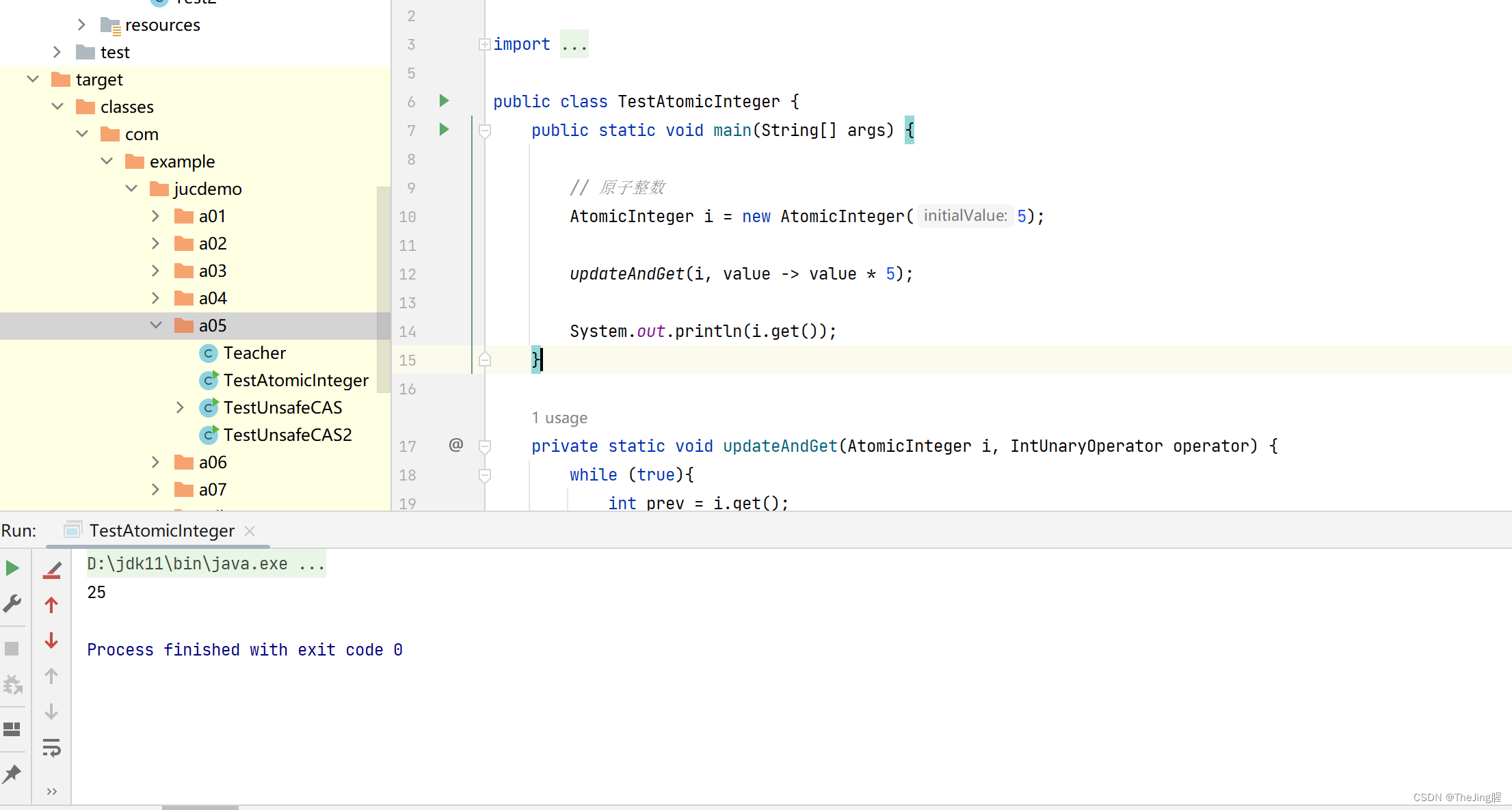Show more Run toolbar actions chevron
This screenshot has width=1512, height=810.
(x=51, y=792)
